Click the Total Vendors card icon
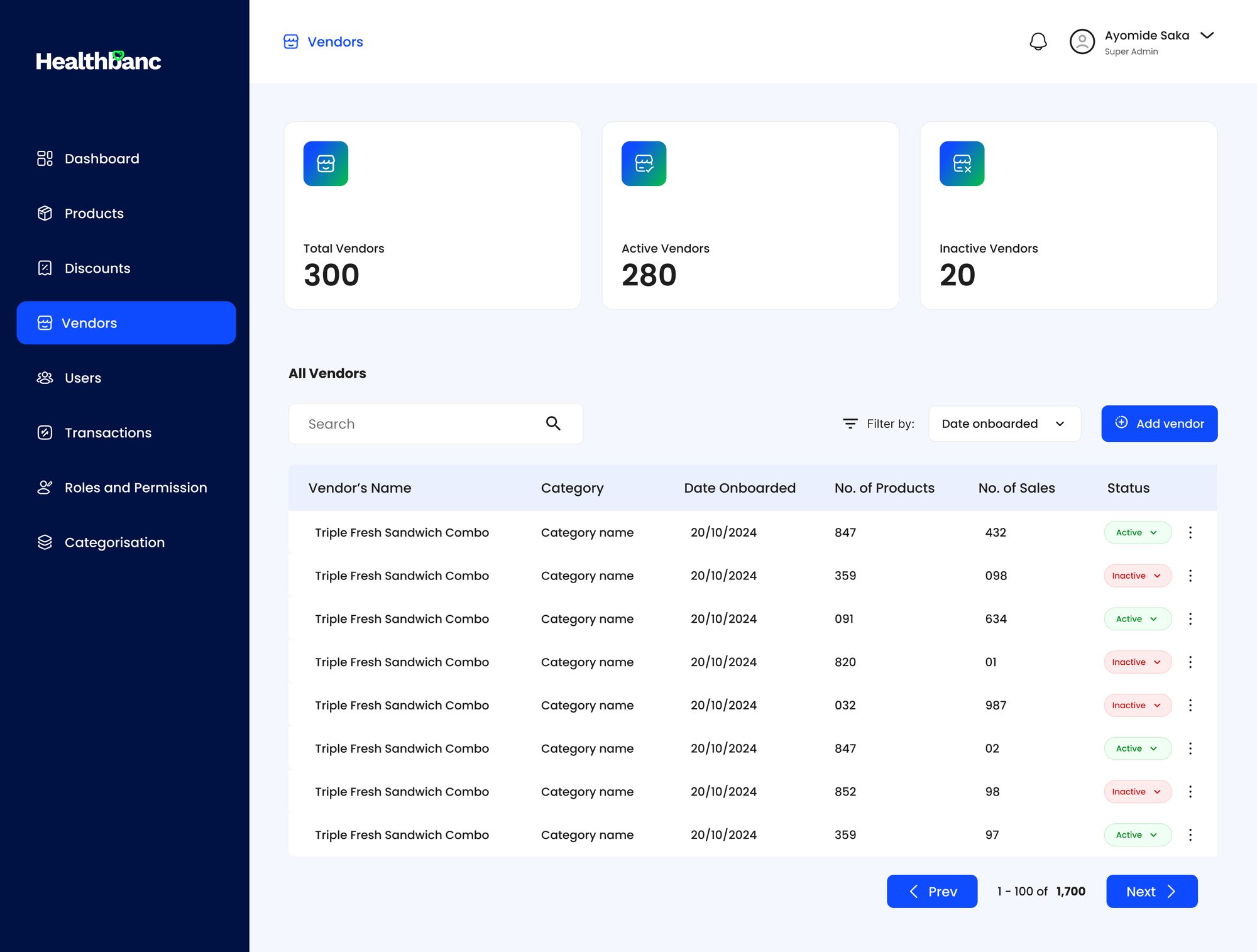 click(326, 163)
